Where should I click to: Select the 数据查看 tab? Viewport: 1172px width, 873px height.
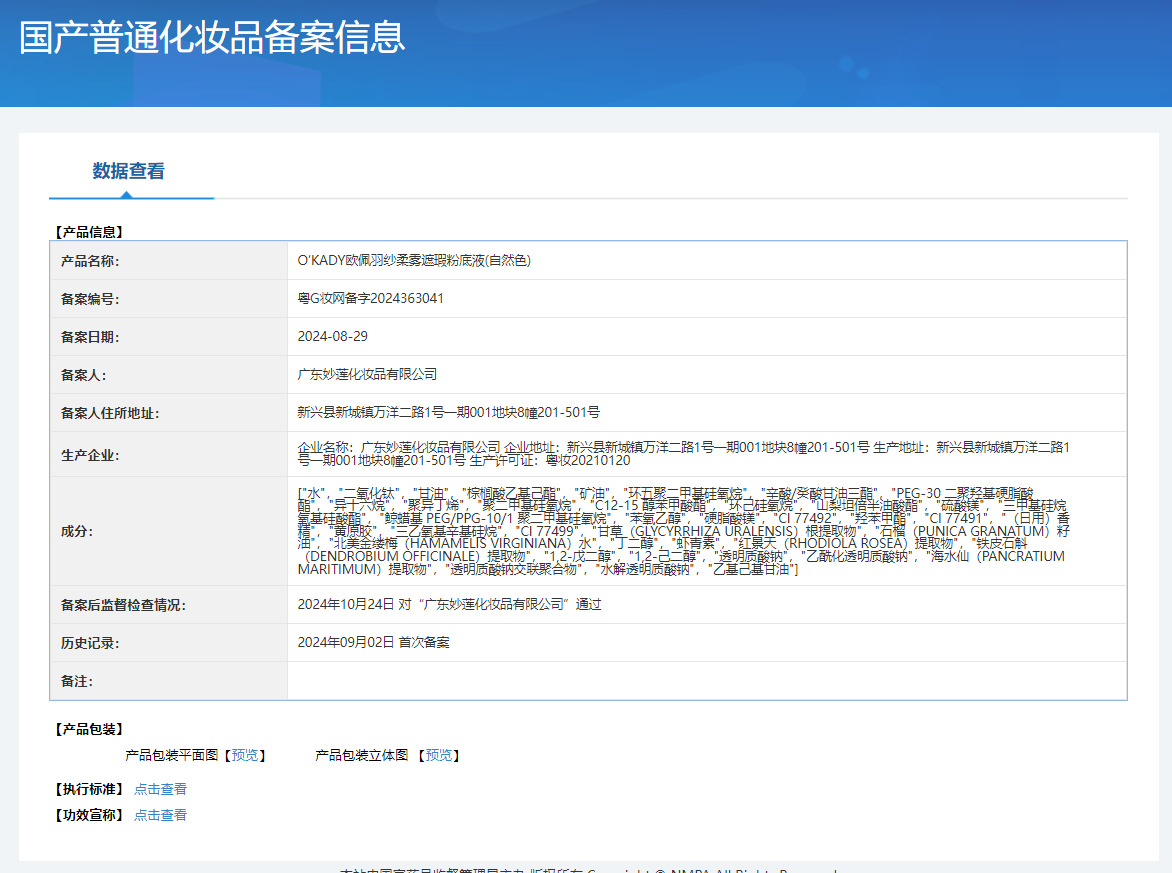click(129, 171)
